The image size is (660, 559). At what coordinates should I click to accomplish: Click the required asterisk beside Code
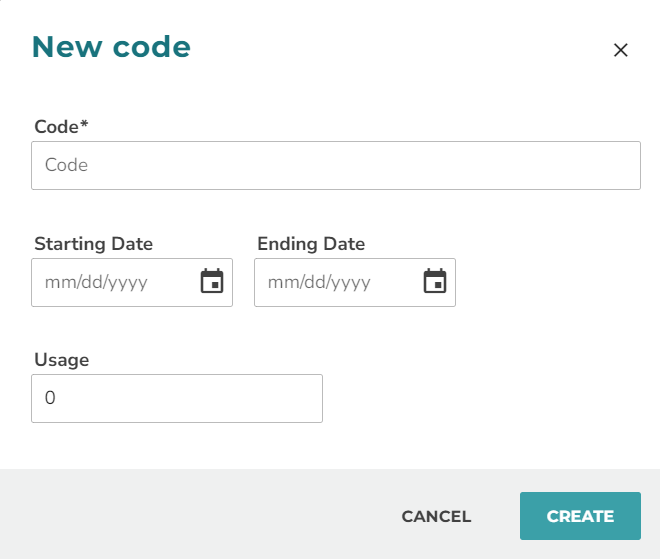point(86,125)
